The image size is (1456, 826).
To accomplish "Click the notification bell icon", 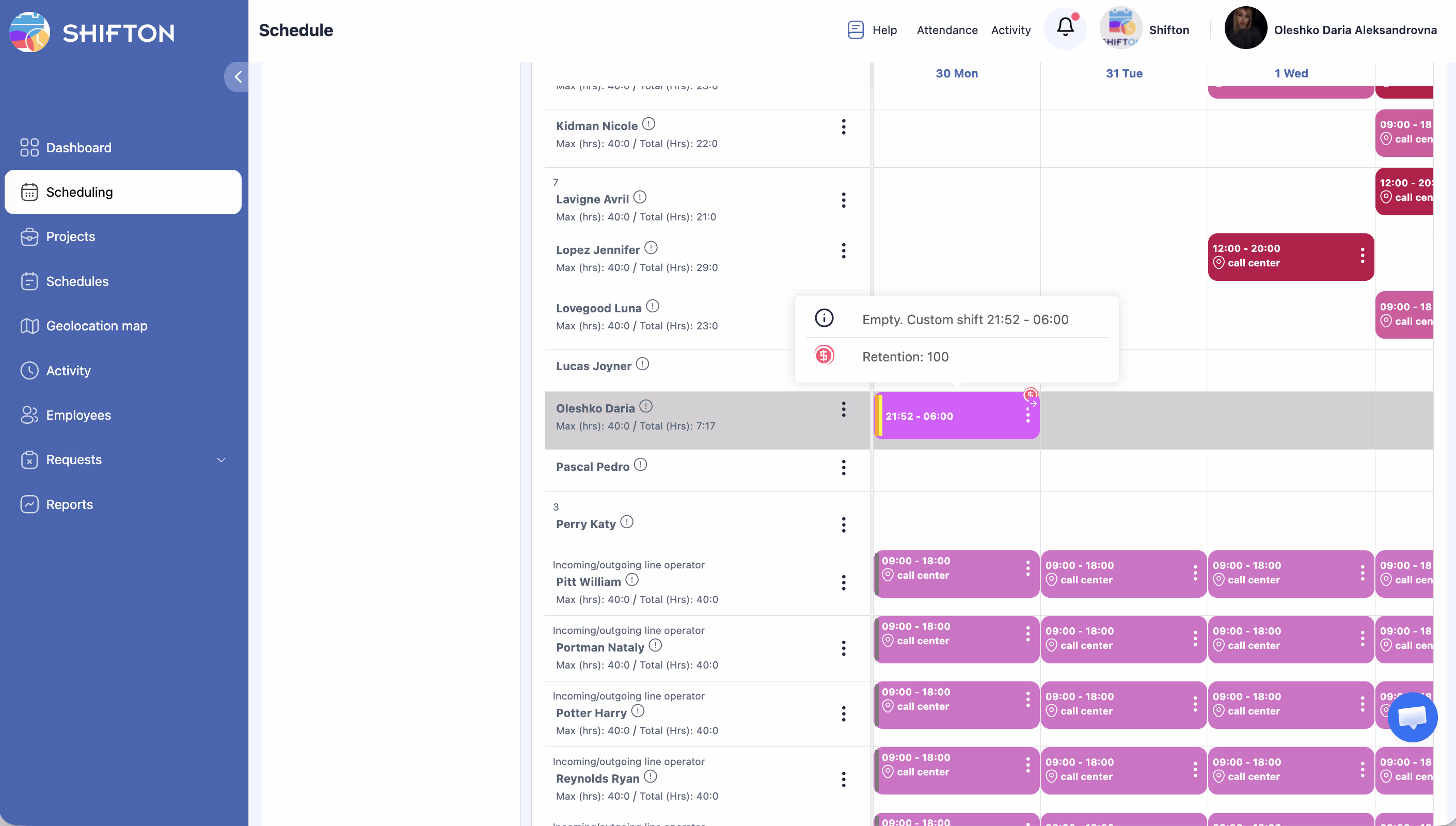I will pyautogui.click(x=1065, y=27).
